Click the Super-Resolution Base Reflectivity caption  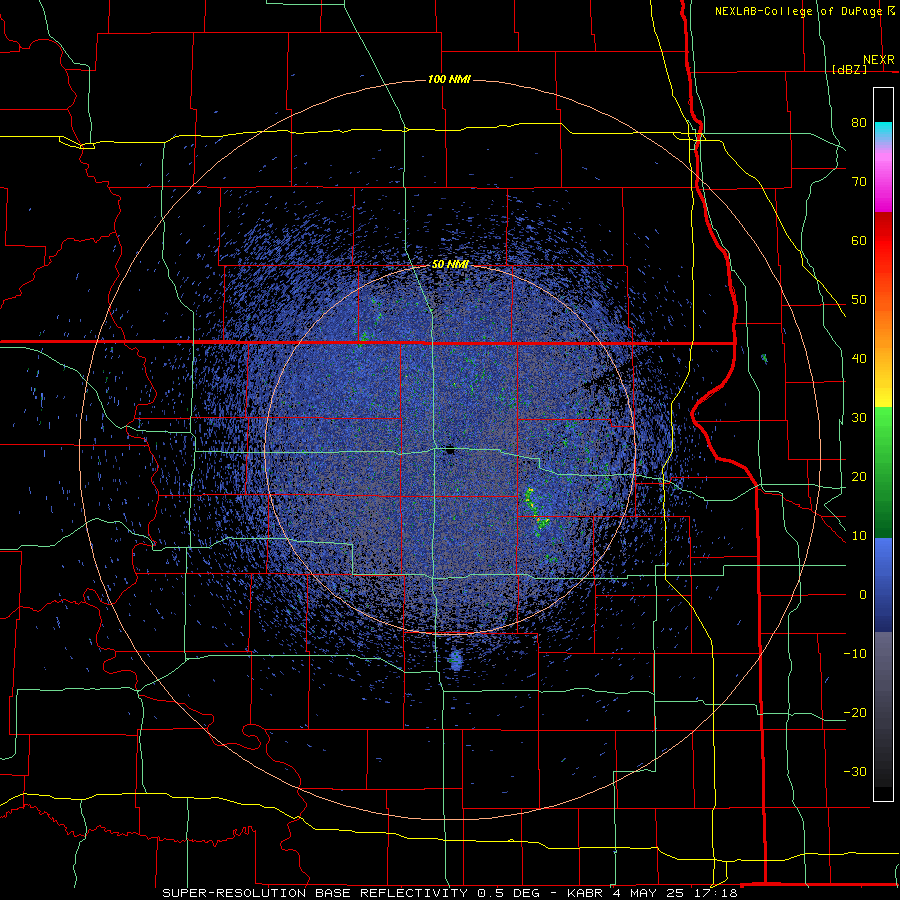click(x=450, y=893)
